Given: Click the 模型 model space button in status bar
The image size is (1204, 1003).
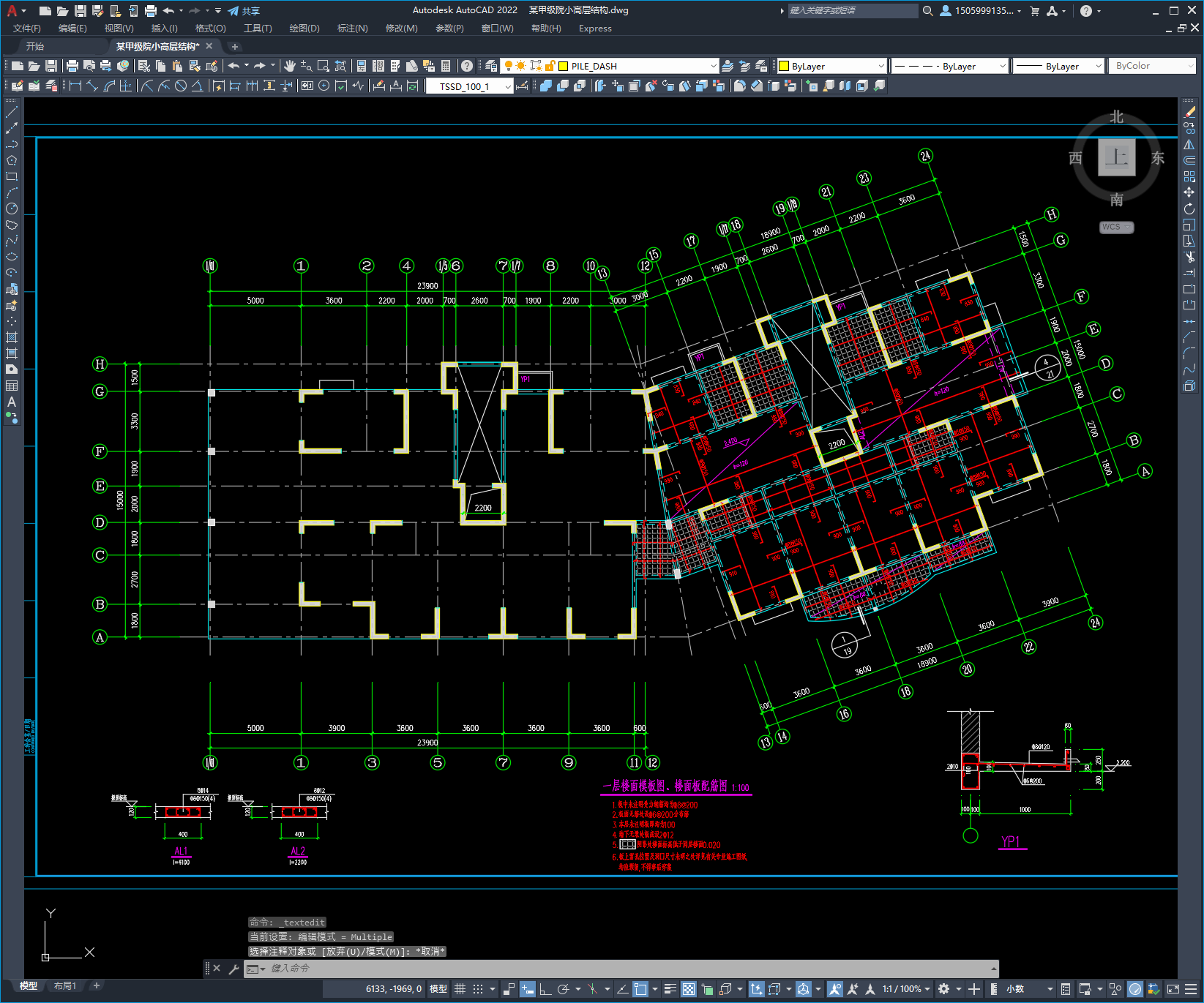Looking at the screenshot, I should pos(438,989).
